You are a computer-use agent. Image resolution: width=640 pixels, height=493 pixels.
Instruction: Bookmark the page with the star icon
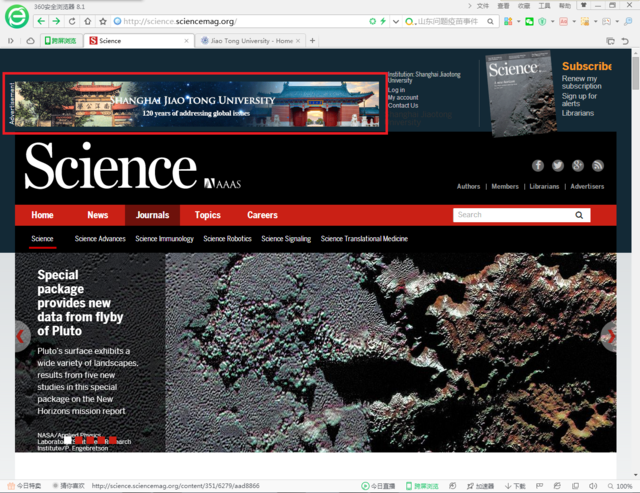click(103, 21)
